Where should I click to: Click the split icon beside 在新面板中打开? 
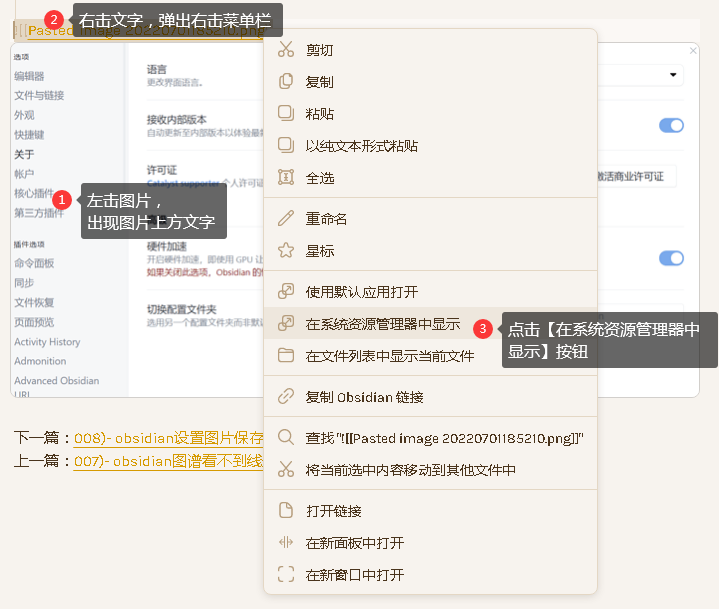pyautogui.click(x=286, y=543)
